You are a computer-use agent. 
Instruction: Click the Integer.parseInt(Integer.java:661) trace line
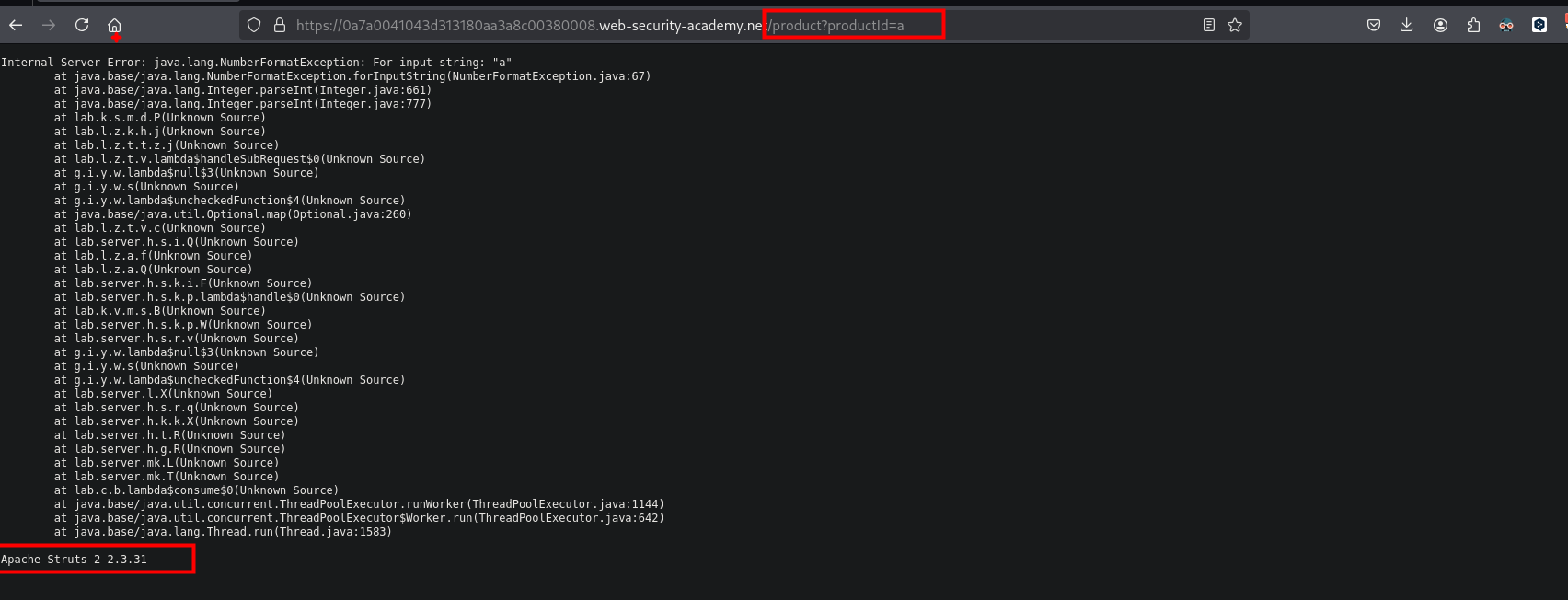[243, 90]
